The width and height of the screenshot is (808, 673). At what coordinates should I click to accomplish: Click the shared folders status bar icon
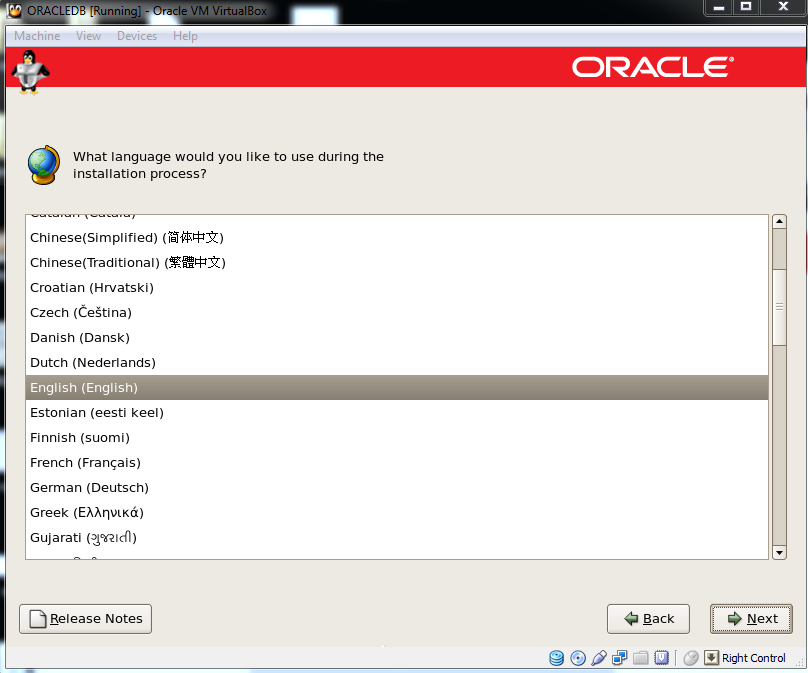coord(641,658)
